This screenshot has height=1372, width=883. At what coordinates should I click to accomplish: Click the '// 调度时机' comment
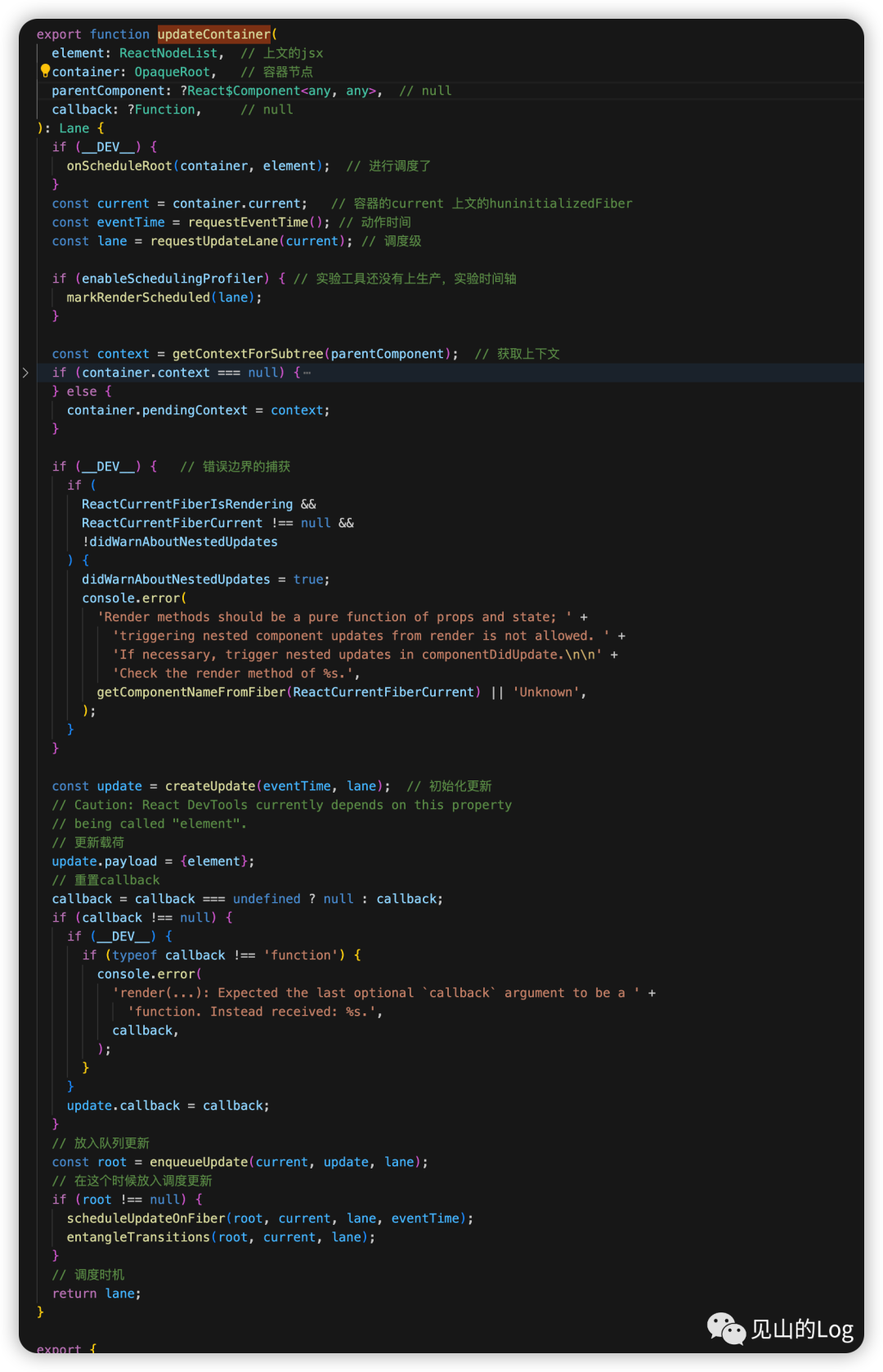click(x=88, y=1275)
